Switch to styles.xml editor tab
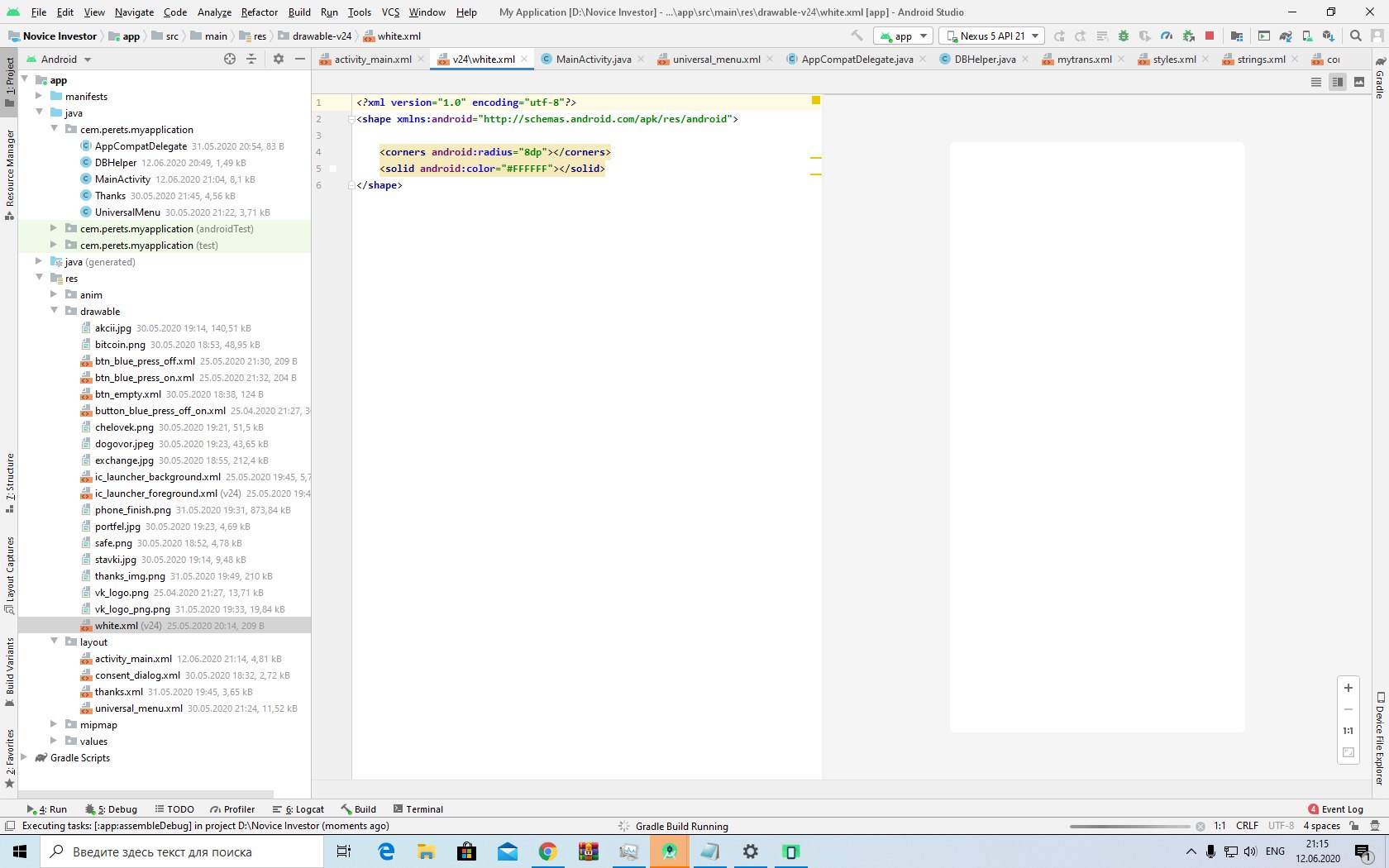Viewport: 1389px width, 868px height. pyautogui.click(x=1174, y=60)
